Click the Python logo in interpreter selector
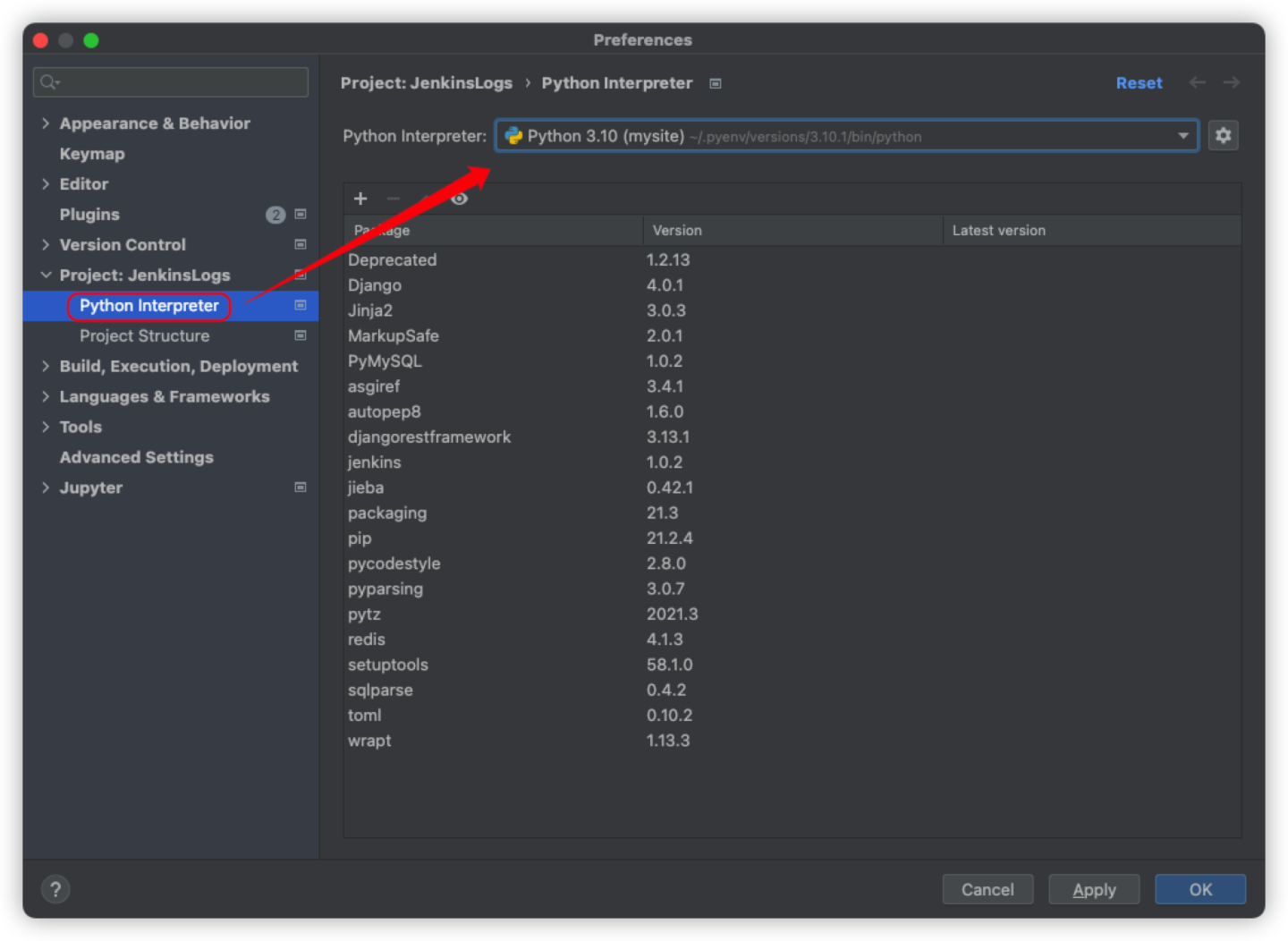Screen dimensions: 1288x941 513,136
